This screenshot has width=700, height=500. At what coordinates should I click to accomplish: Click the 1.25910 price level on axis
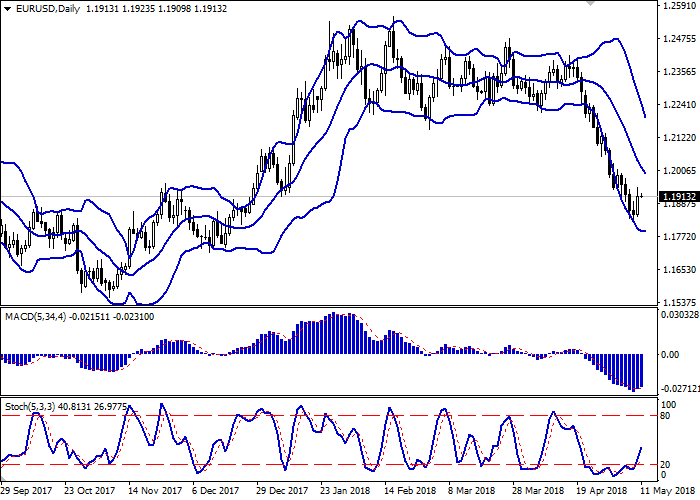click(x=677, y=6)
